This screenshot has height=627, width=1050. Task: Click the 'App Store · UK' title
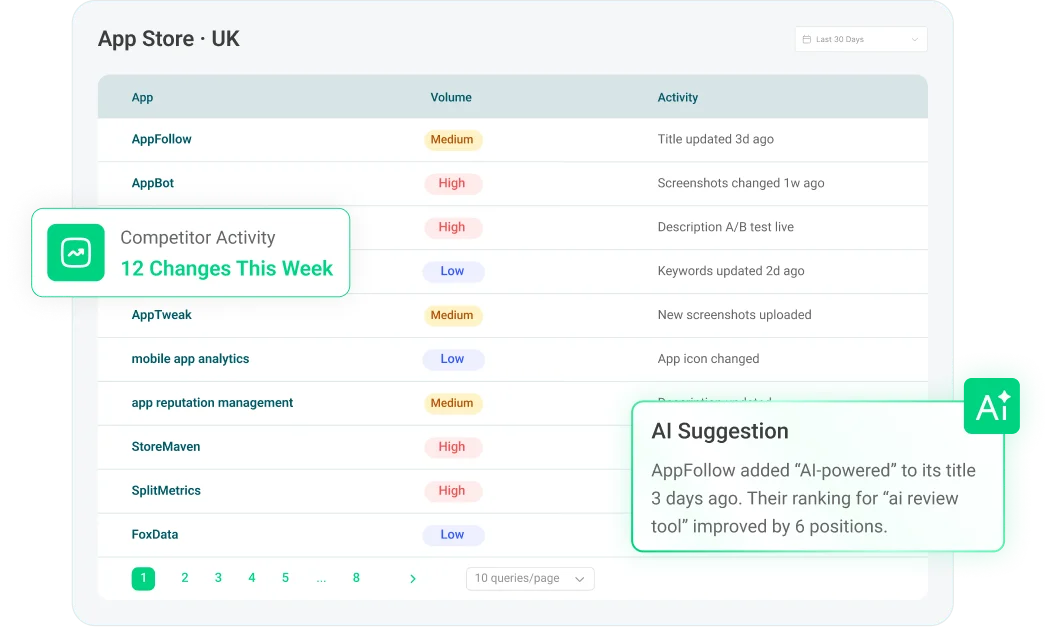pos(169,39)
